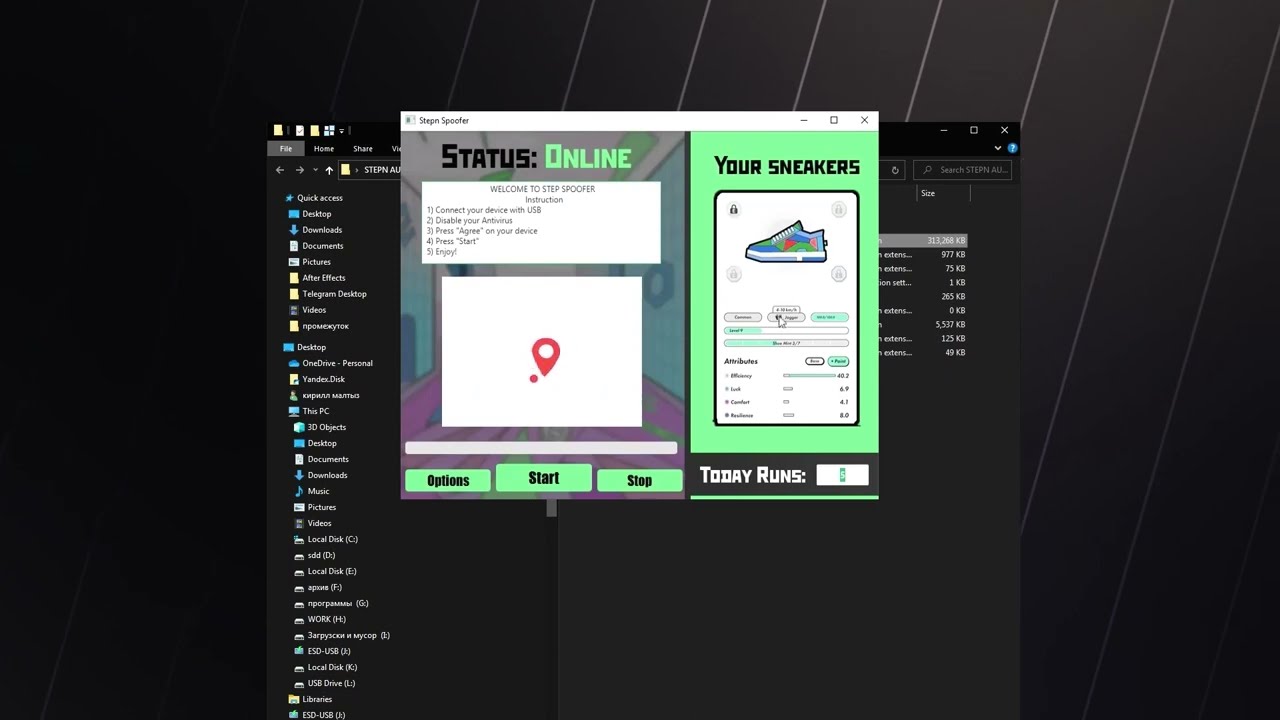
Task: Click the Base attributes button
Action: (x=815, y=361)
